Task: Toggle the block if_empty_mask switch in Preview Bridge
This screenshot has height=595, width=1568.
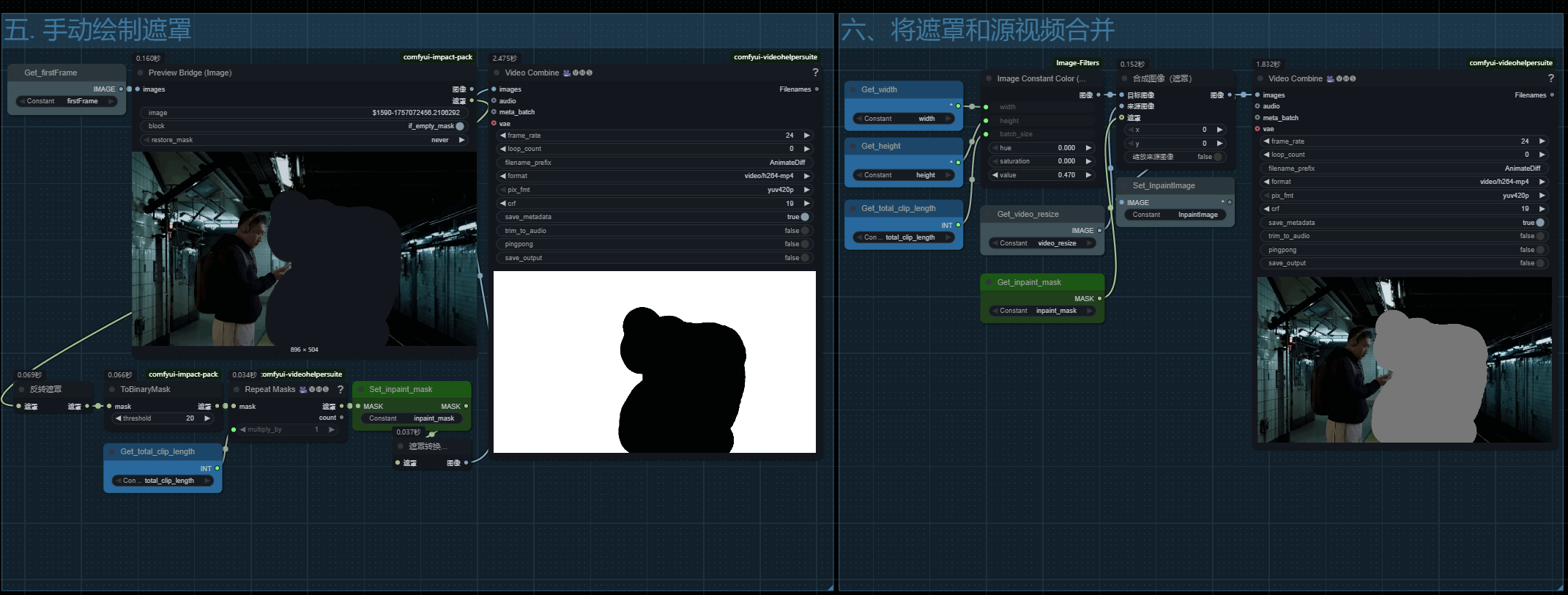Action: coord(460,126)
